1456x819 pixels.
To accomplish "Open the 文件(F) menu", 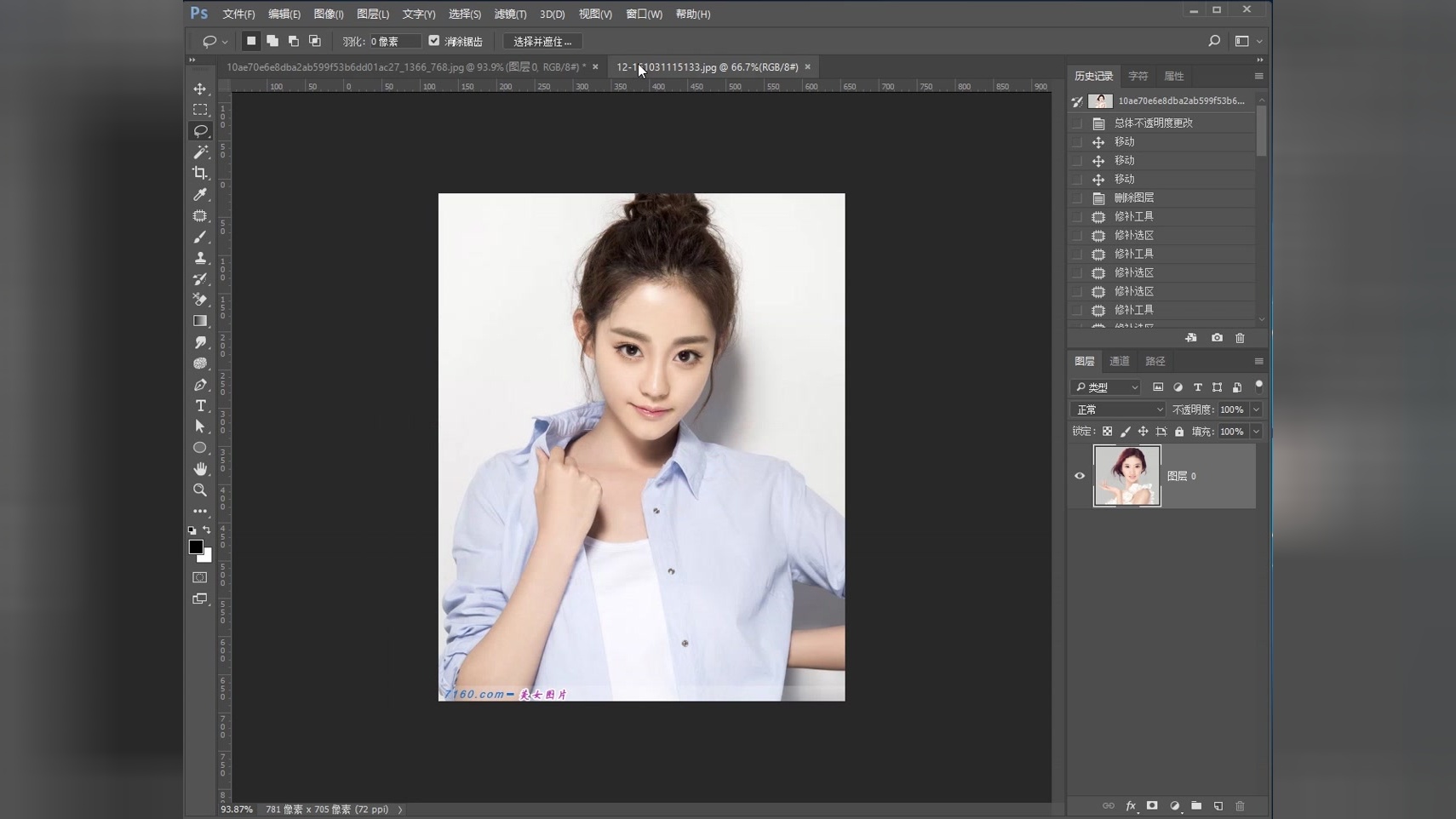I will click(x=238, y=14).
